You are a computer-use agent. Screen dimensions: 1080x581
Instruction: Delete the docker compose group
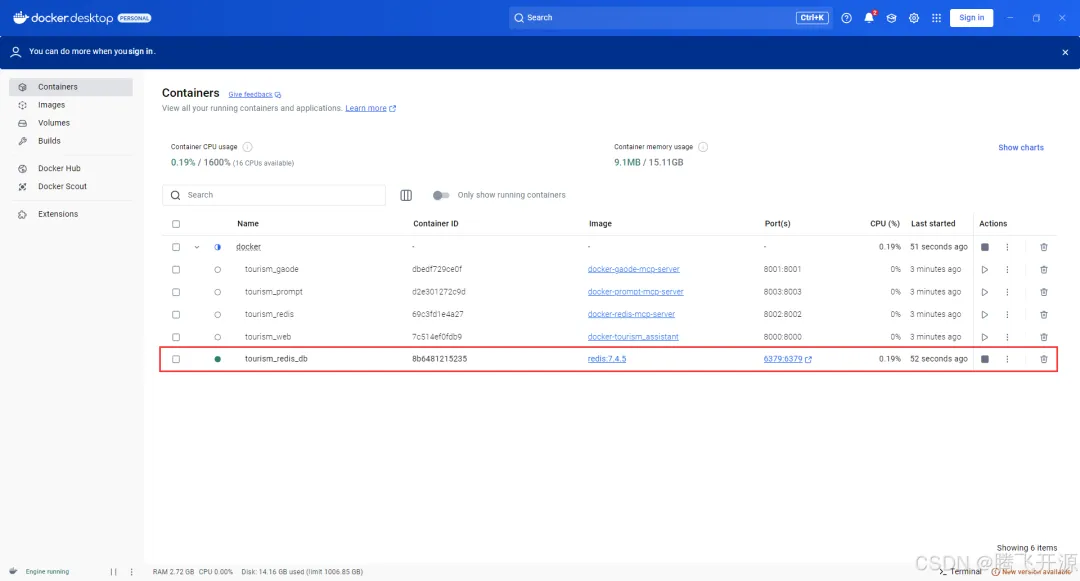[x=1043, y=247]
